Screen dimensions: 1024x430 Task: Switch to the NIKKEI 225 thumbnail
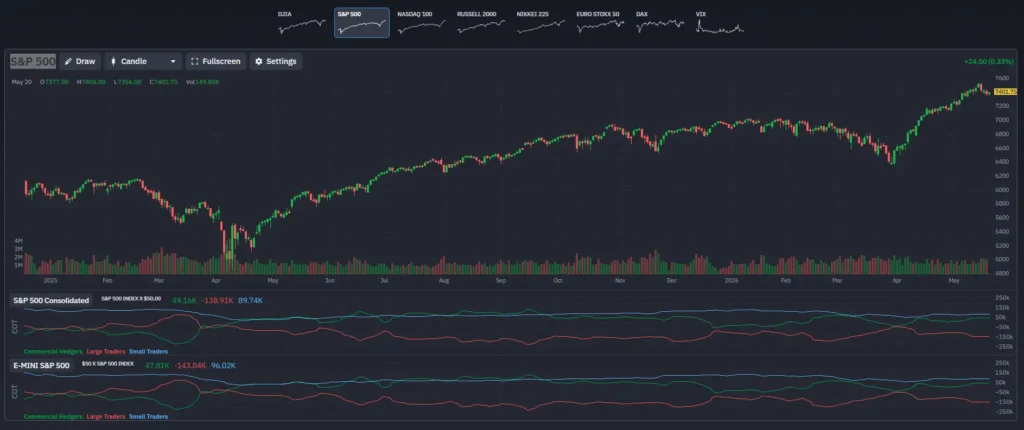click(x=541, y=23)
